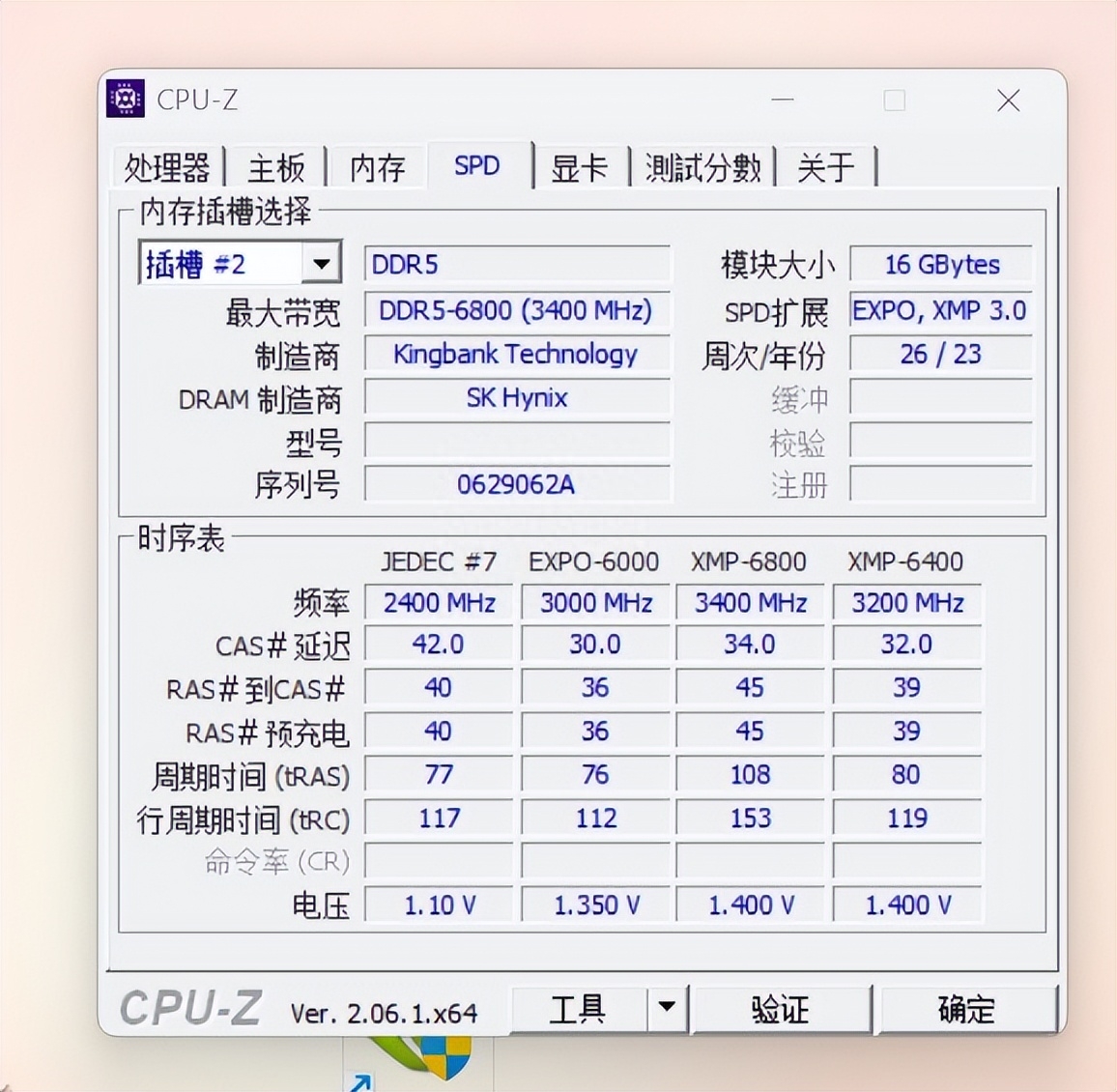The image size is (1117, 1092).
Task: Click the tRAS value 108
Action: tap(750, 774)
